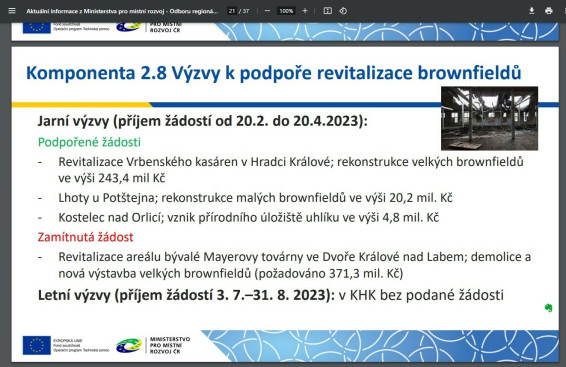Rotate the document counterclockwise

(x=343, y=11)
